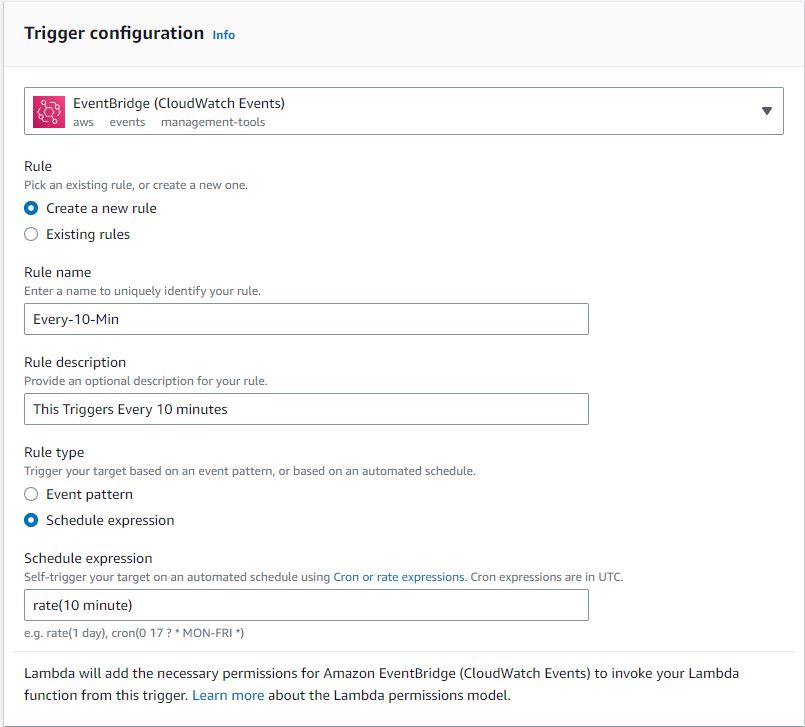Click the "events" tag under EventBridge
Viewport: 805px width, 727px height.
127,122
